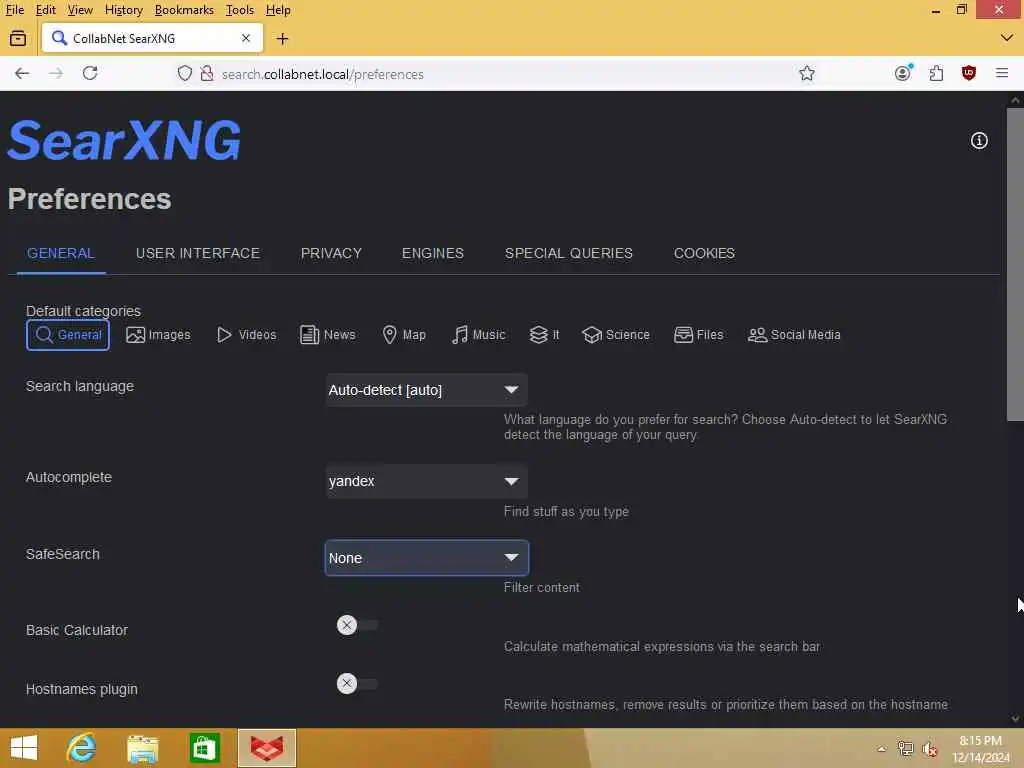Switch to the General preferences tab

coord(61,253)
